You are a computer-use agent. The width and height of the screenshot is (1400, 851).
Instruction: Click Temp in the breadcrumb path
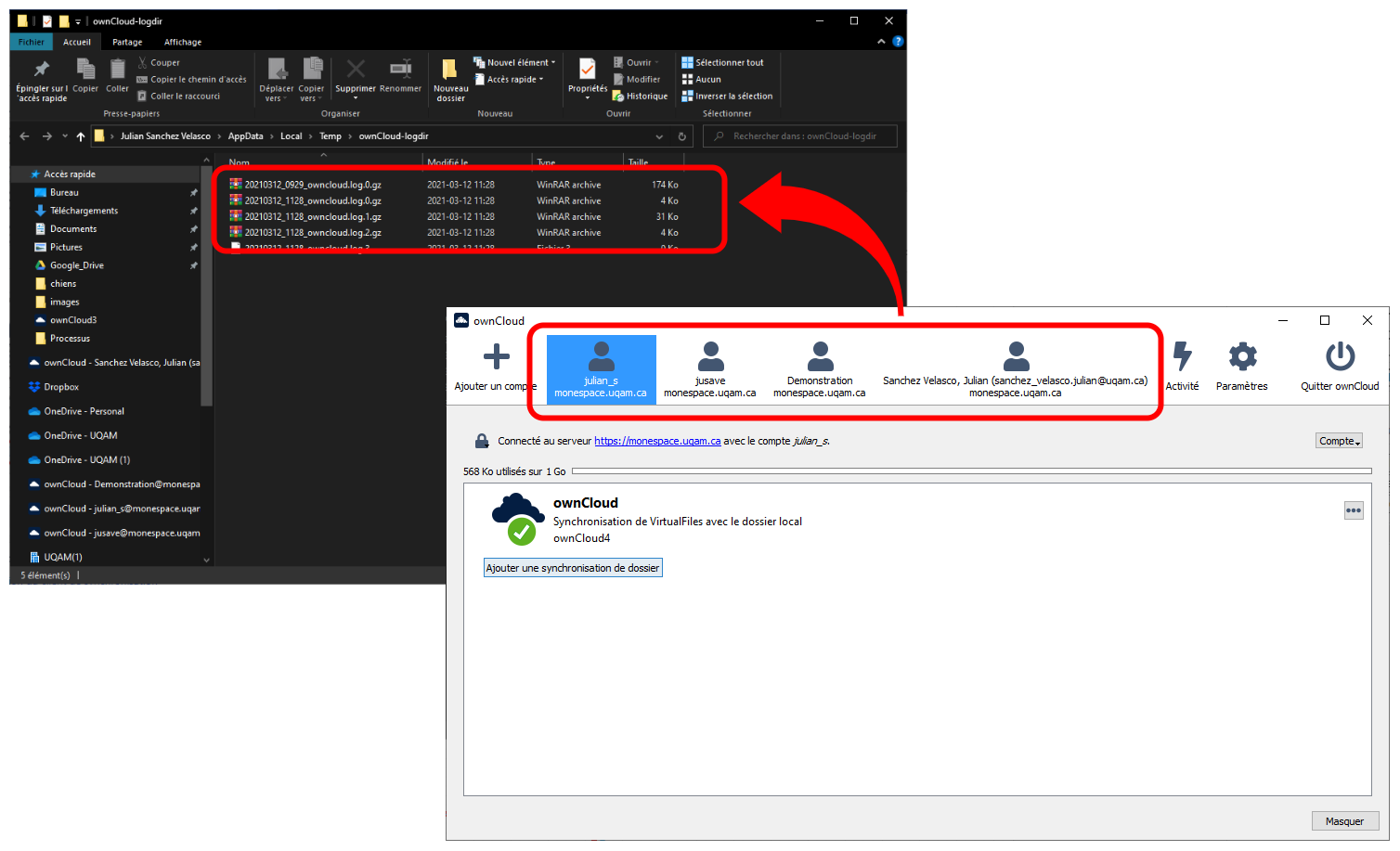click(331, 136)
